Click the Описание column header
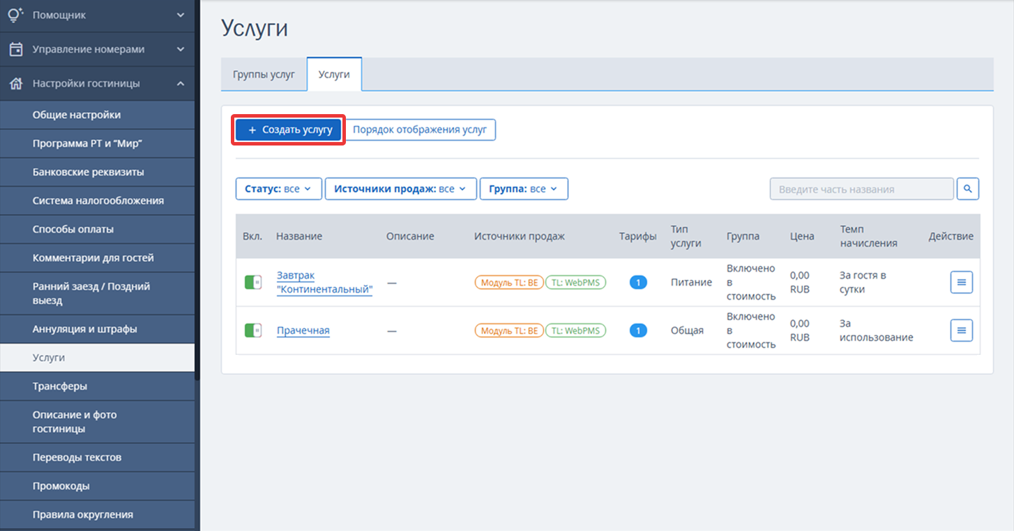This screenshot has height=531, width=1014. click(x=410, y=236)
